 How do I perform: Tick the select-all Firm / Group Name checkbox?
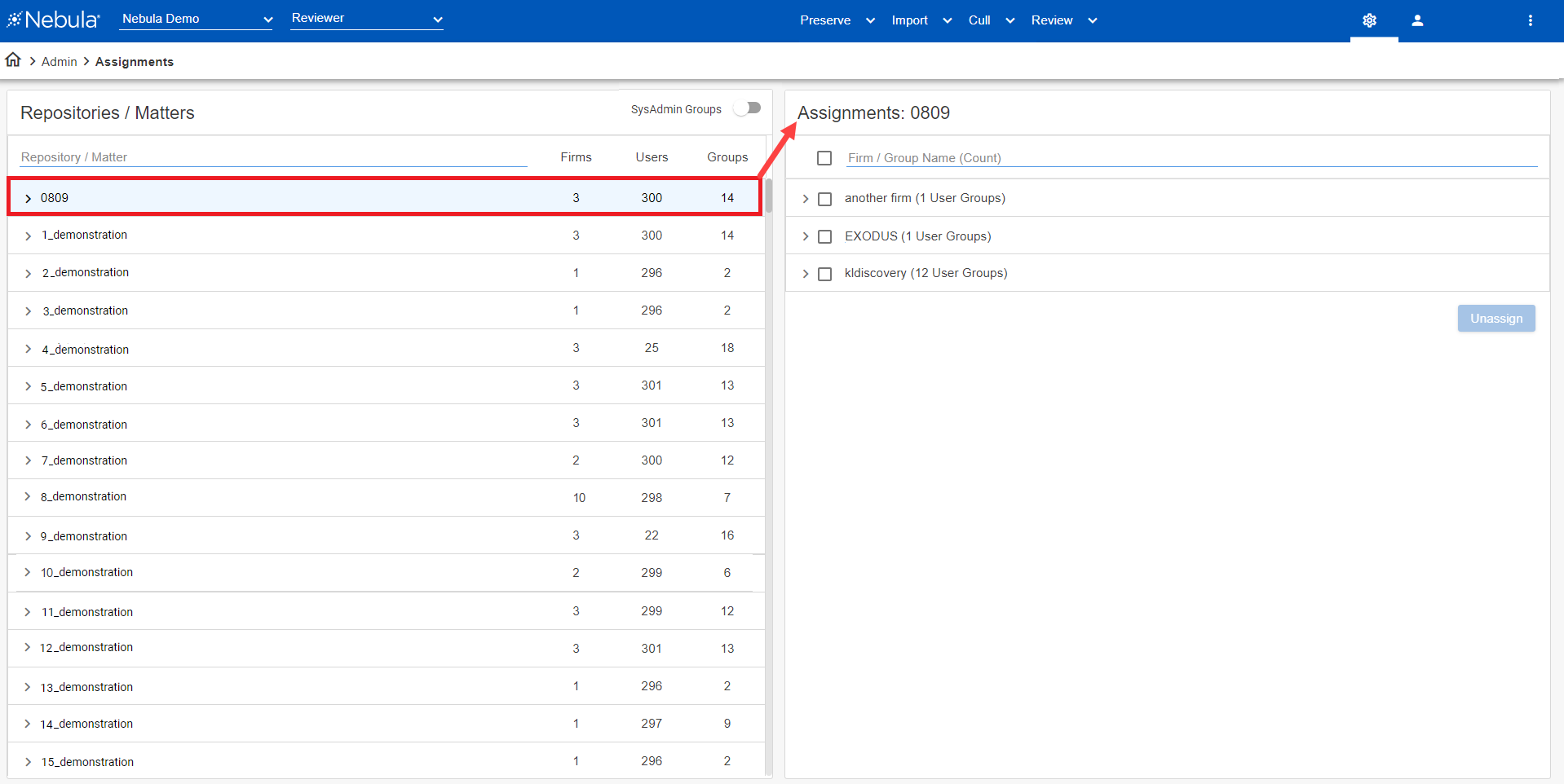click(824, 158)
